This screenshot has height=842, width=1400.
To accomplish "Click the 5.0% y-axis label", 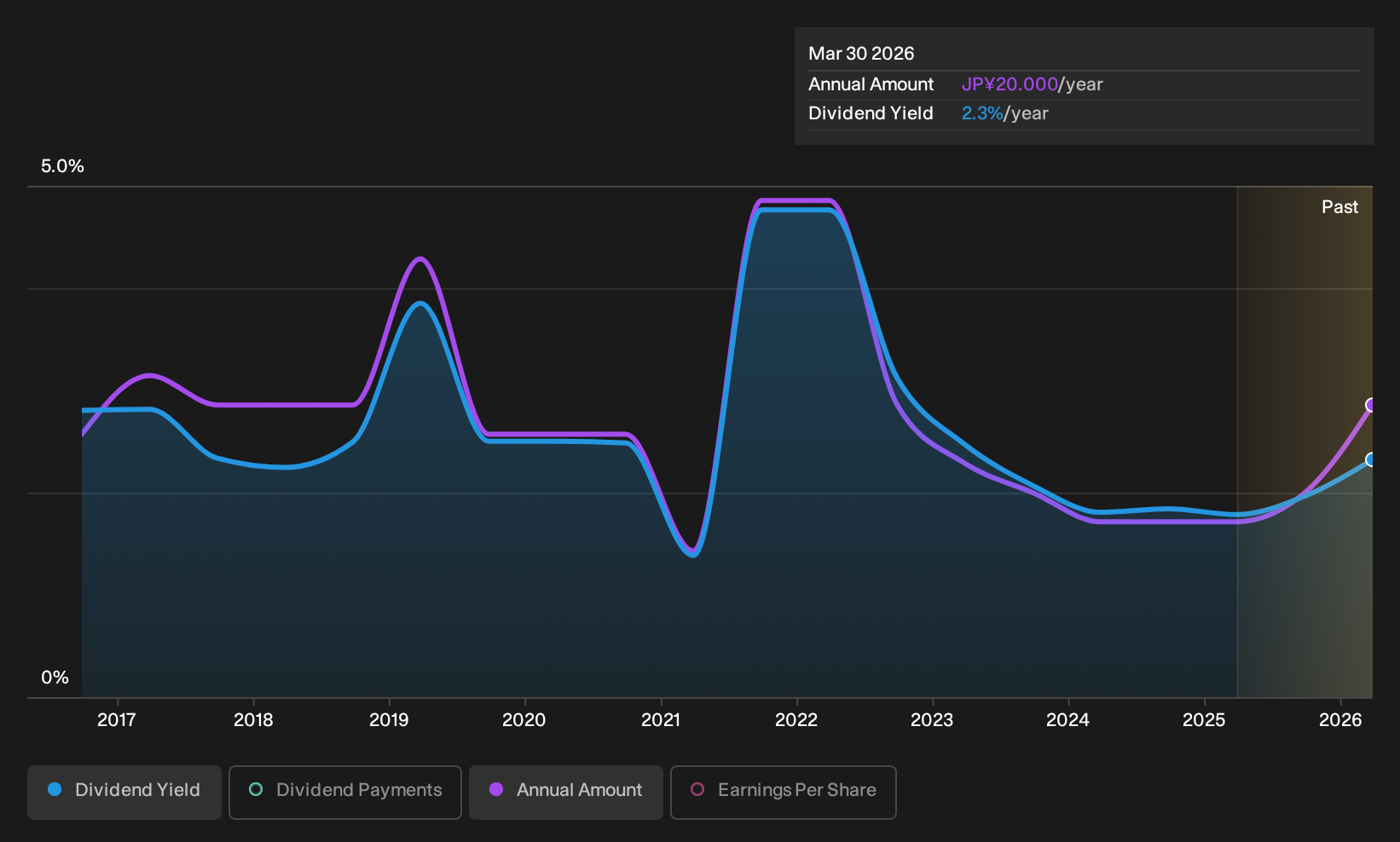I will (62, 166).
